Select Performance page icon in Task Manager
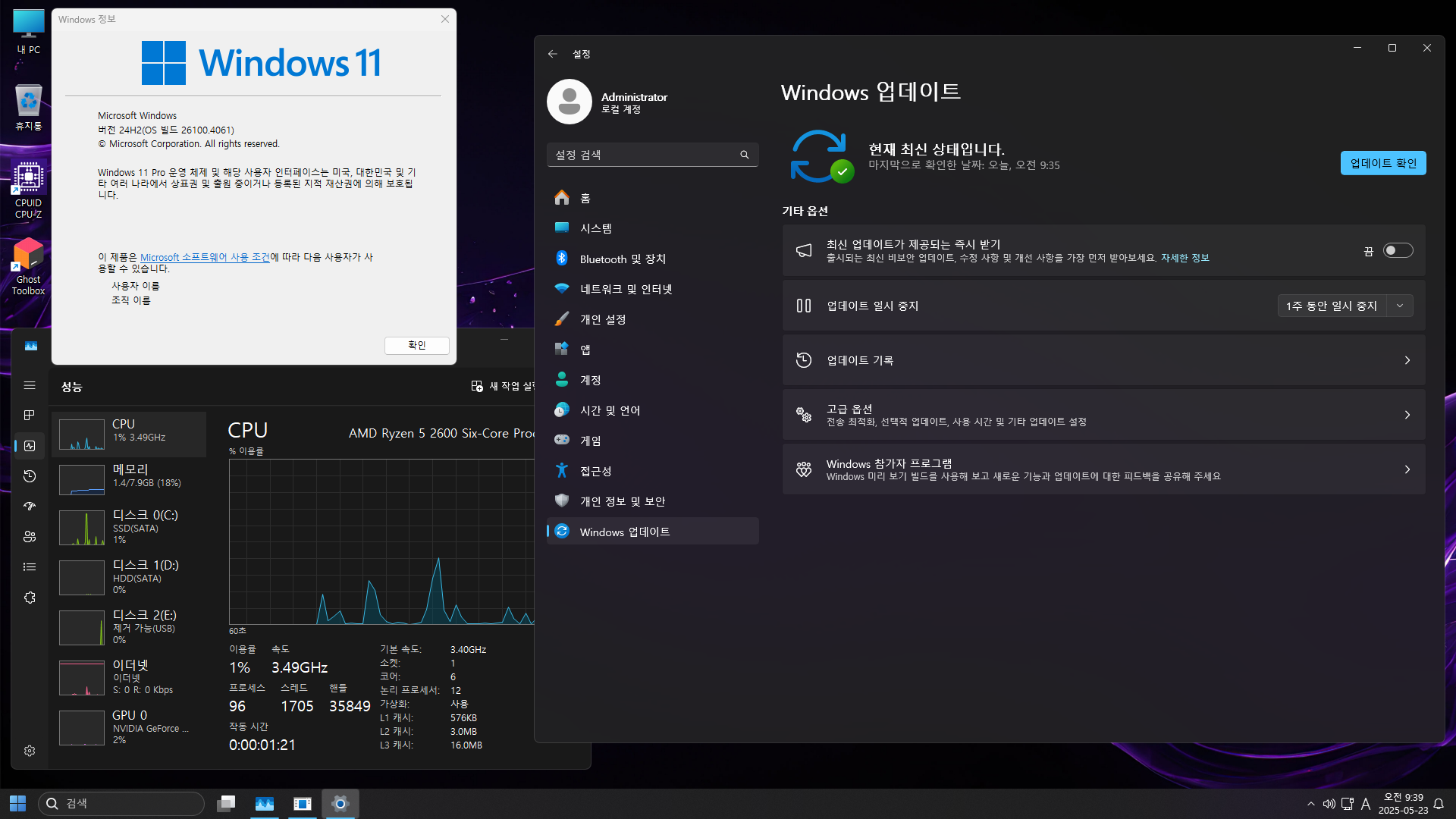This screenshot has width=1456, height=819. pyautogui.click(x=30, y=446)
